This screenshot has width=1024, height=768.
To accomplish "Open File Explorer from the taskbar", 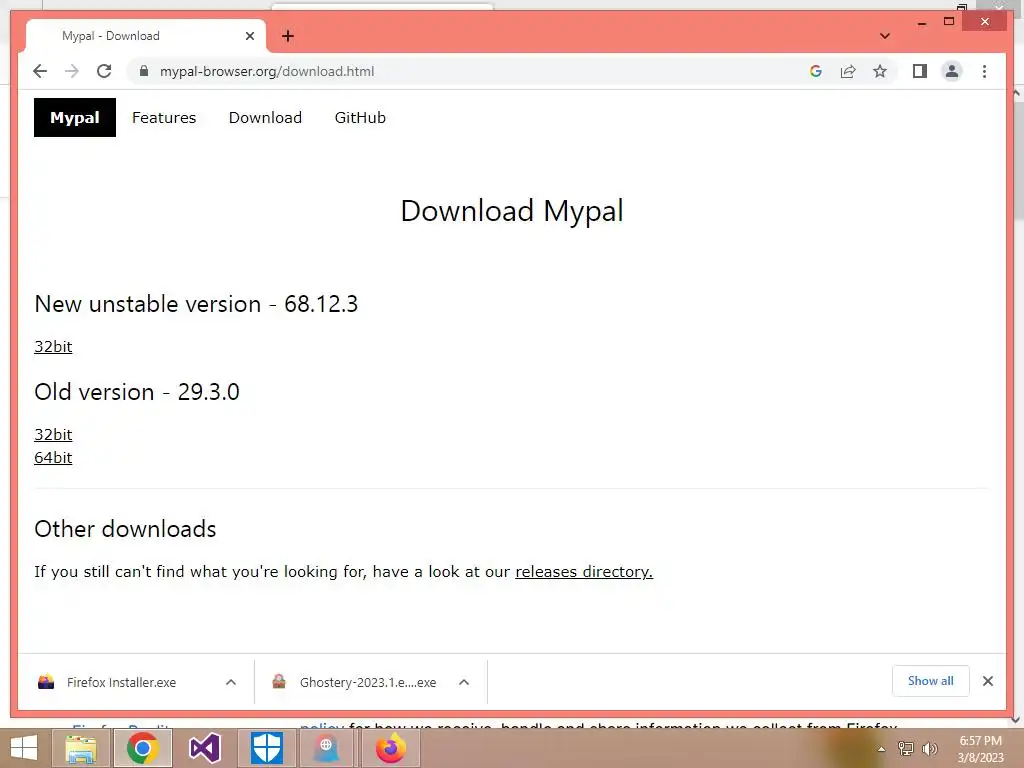I will click(x=81, y=748).
